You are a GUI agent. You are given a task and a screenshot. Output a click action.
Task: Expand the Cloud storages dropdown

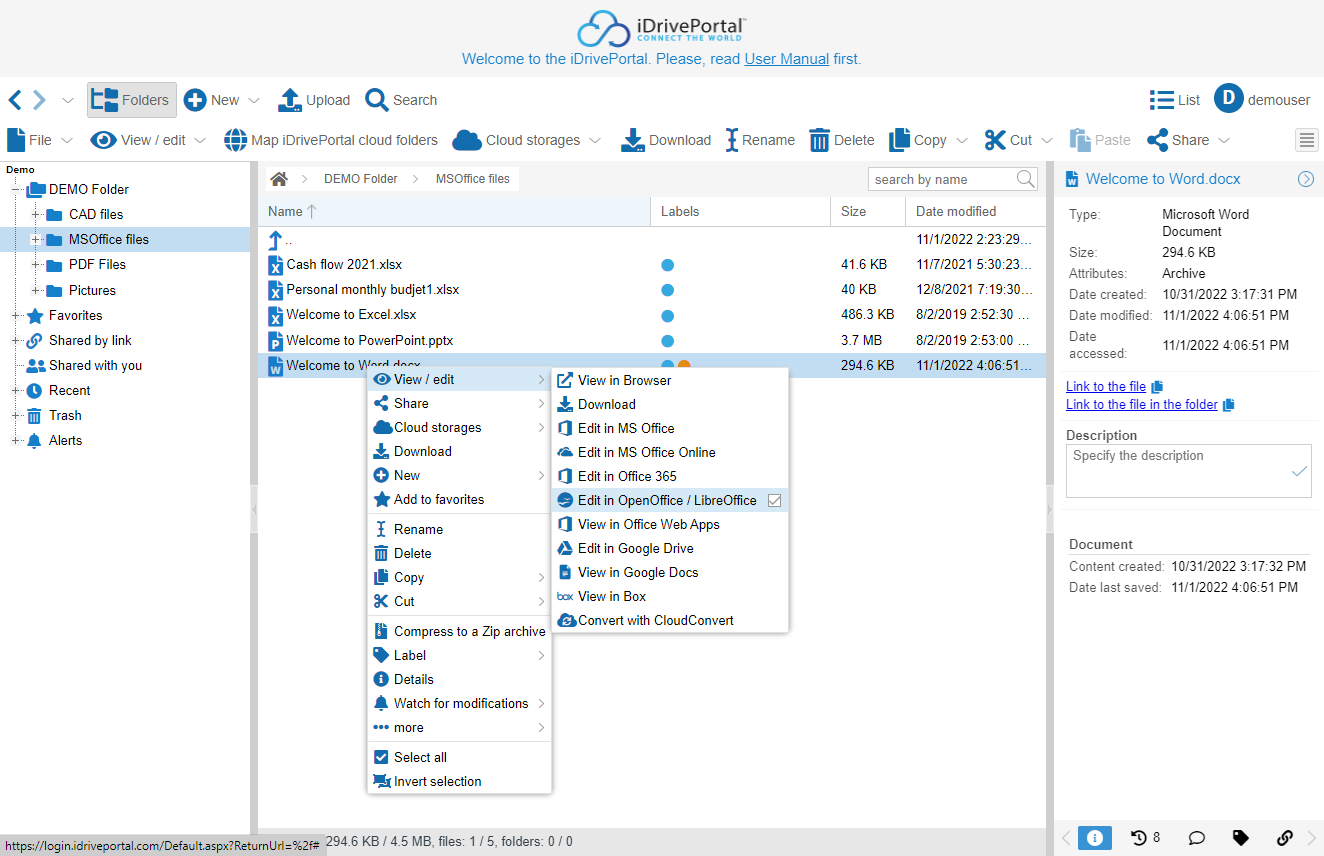(595, 141)
